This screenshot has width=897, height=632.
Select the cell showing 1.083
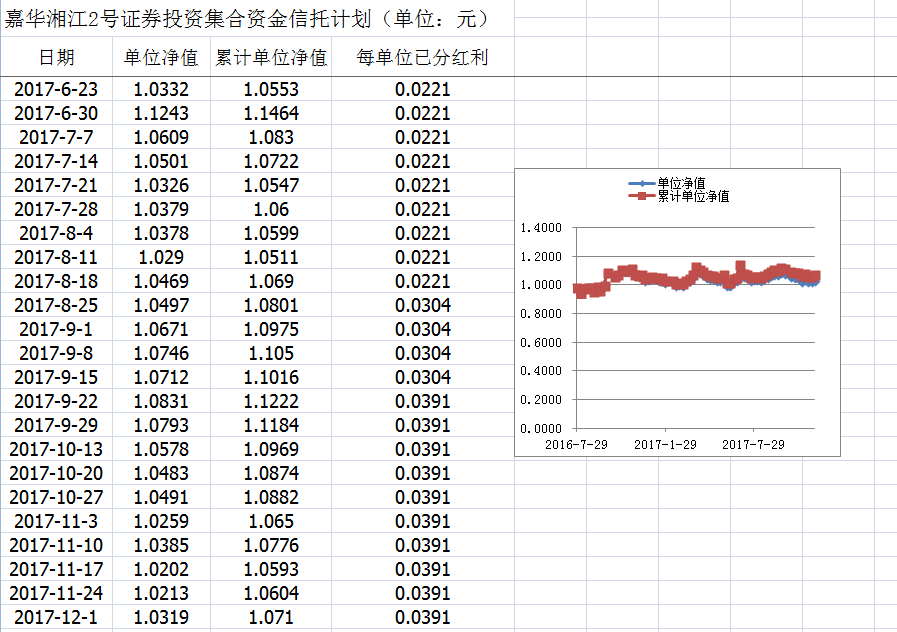271,137
